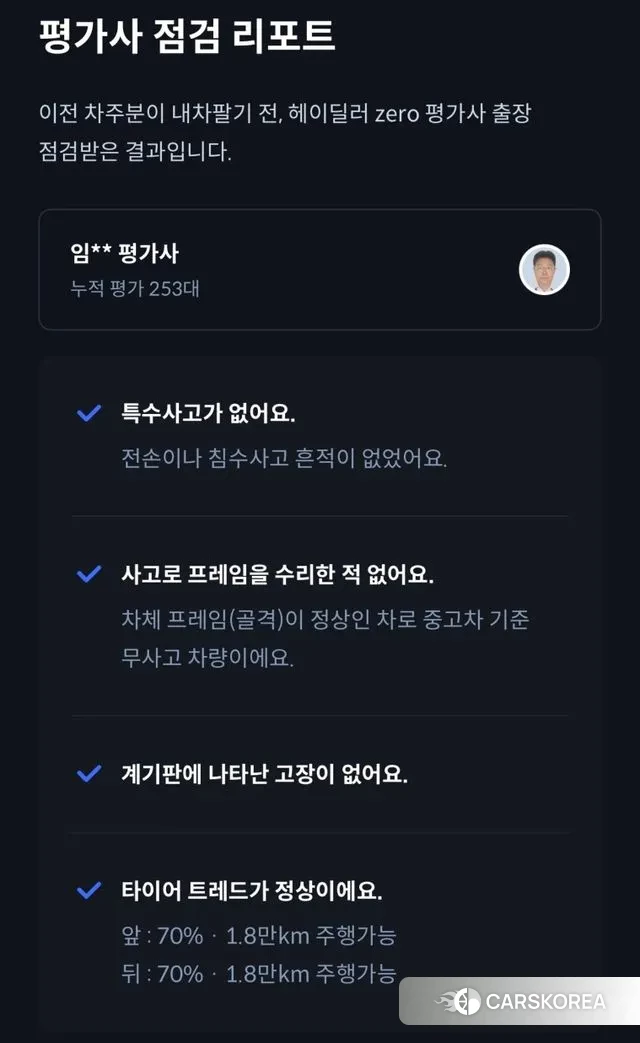640x1043 pixels.
Task: Tap the 전손이나 침수사고 흔적이 없었어요 description
Action: click(283, 458)
